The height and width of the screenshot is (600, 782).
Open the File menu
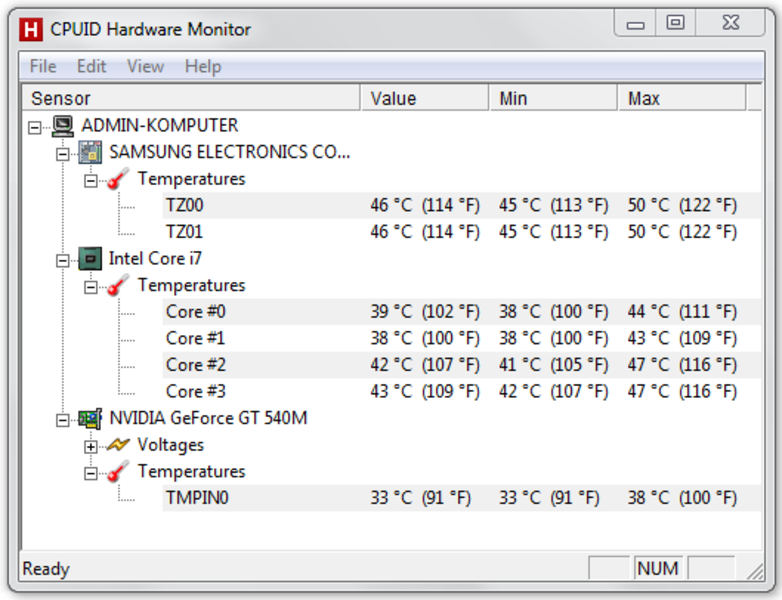43,66
